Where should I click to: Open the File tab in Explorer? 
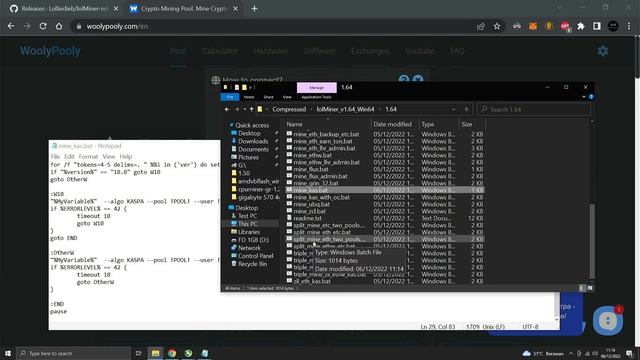(x=230, y=97)
